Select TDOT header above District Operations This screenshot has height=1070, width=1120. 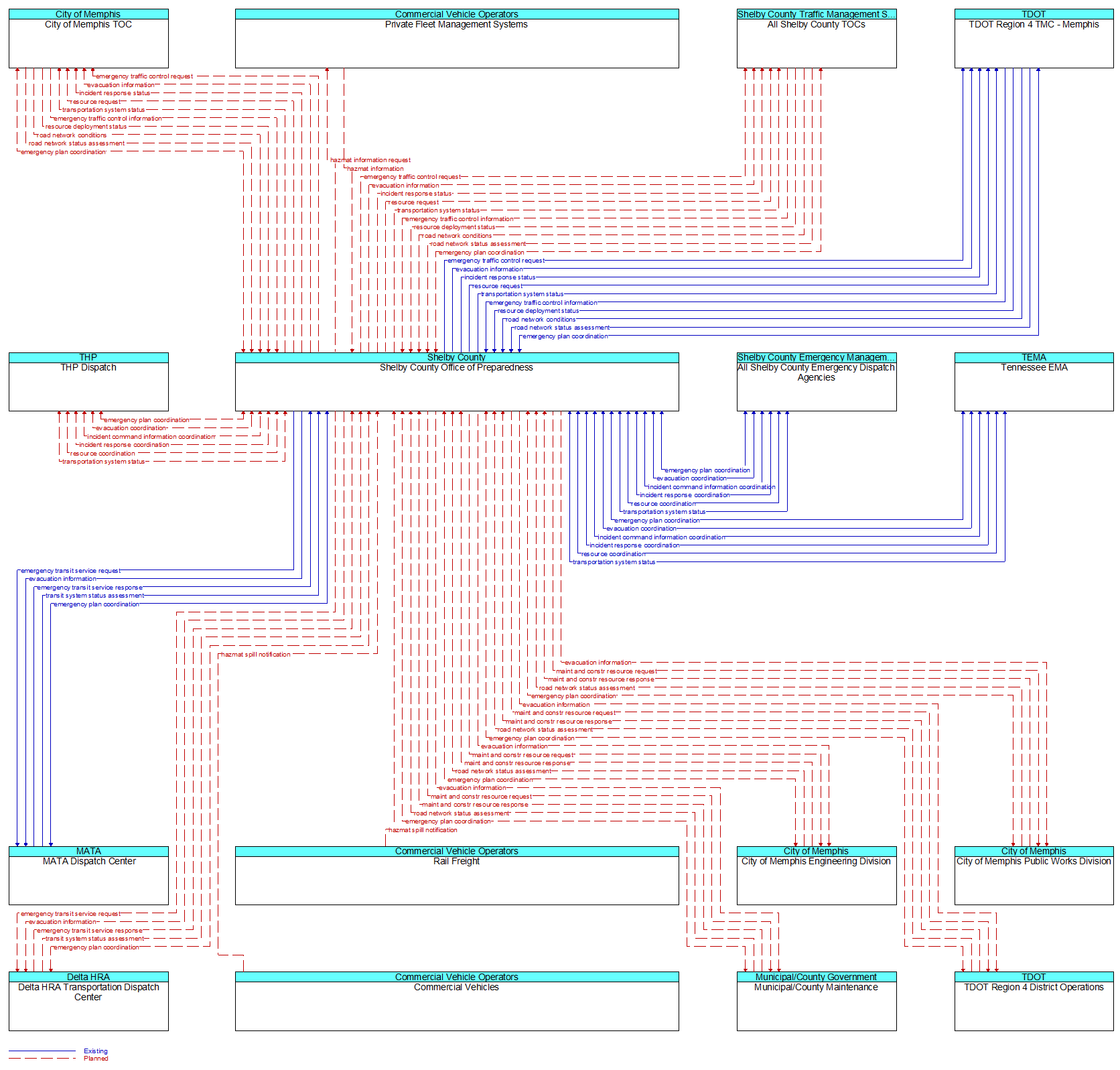pyautogui.click(x=1034, y=977)
